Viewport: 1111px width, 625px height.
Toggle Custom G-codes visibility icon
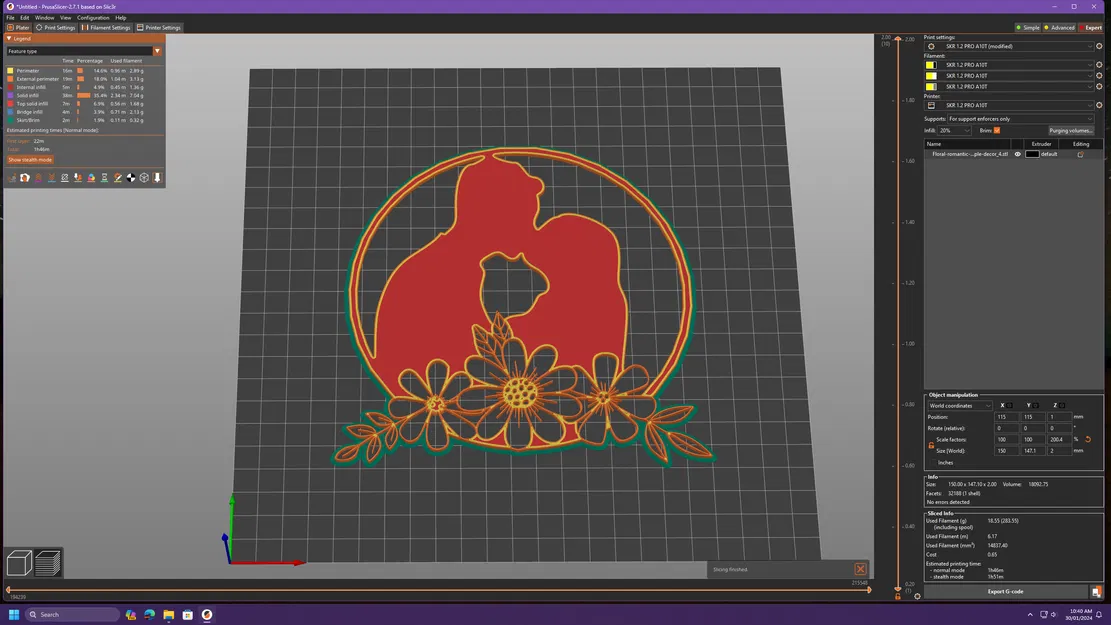pos(118,178)
